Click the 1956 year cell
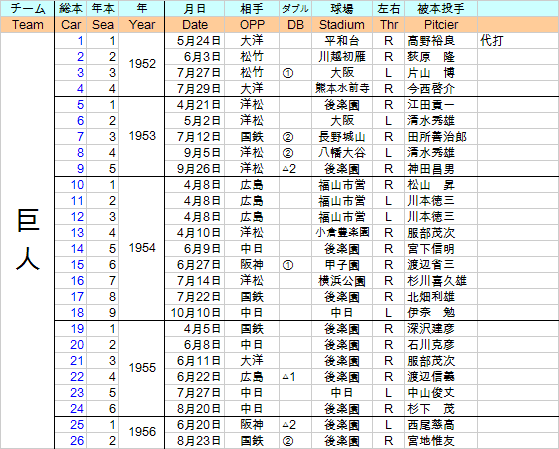The image size is (559, 449). [142, 432]
